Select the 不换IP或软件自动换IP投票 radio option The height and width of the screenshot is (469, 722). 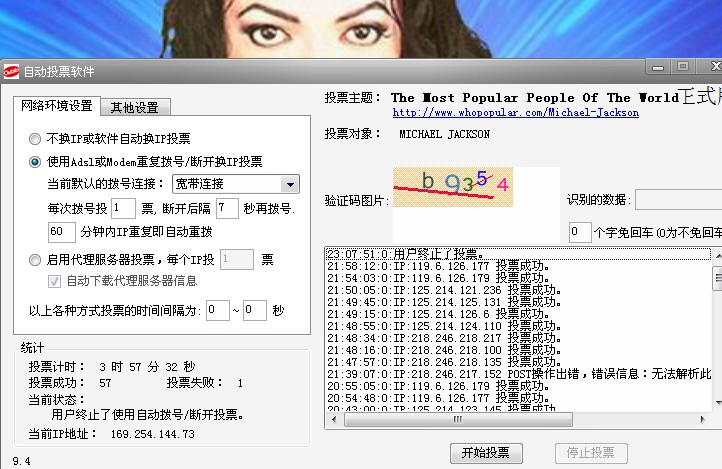click(x=36, y=139)
